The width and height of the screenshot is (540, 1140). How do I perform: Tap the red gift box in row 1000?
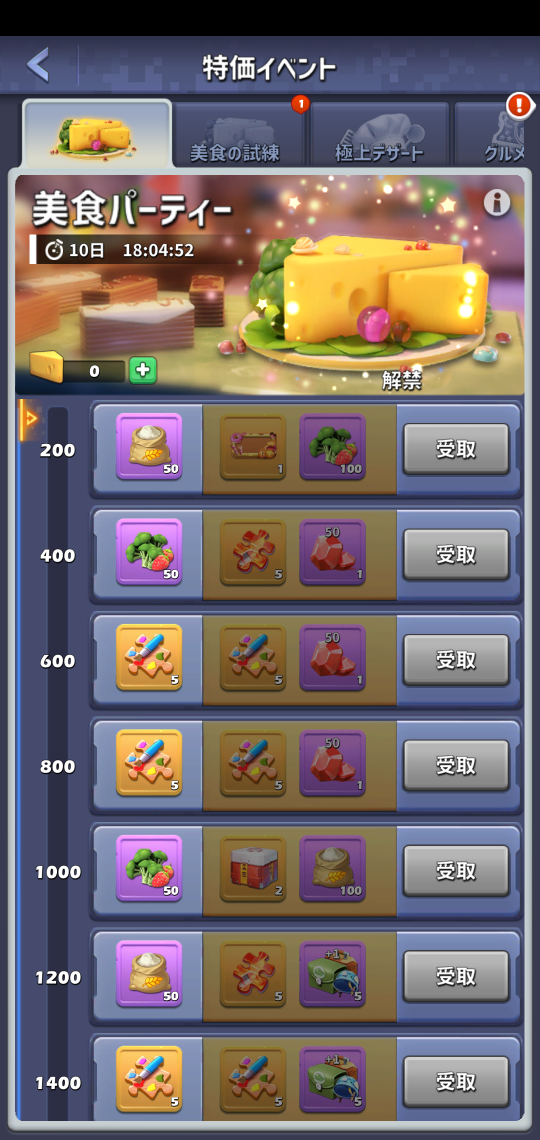(x=253, y=868)
